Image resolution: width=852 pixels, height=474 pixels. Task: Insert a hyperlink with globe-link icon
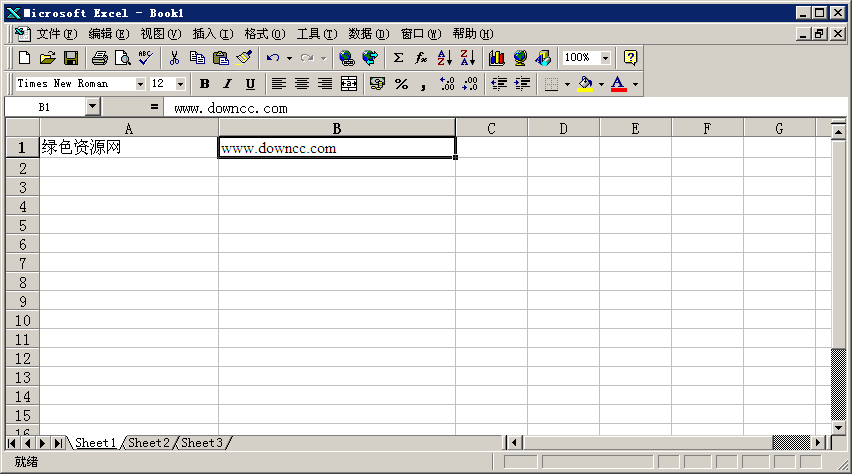pos(347,58)
